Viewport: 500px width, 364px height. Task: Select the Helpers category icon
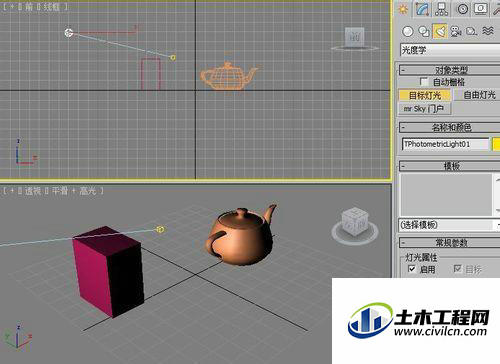(x=471, y=31)
